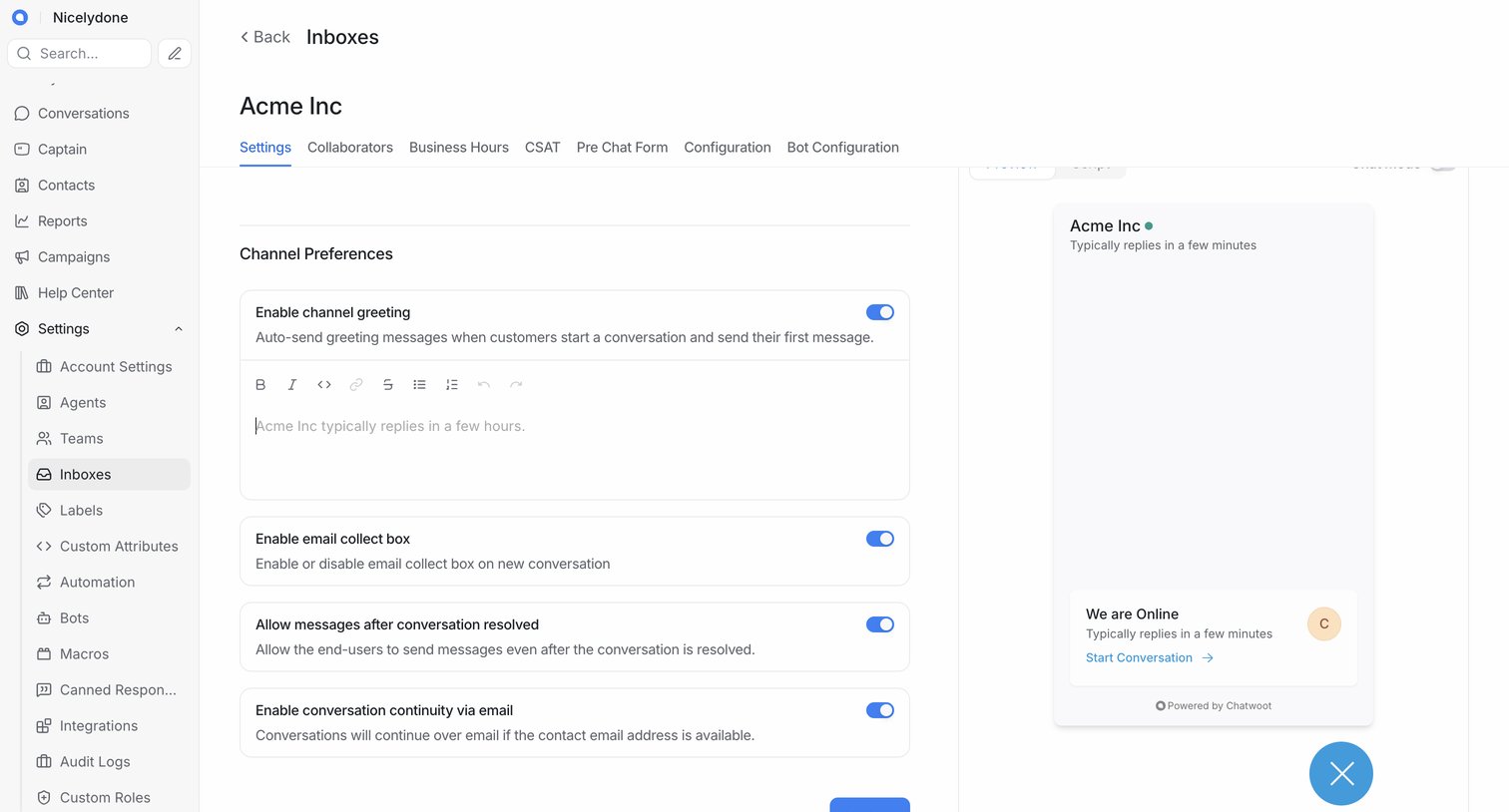The width and height of the screenshot is (1509, 812).
Task: Toggle strikethrough formatting icon
Action: click(388, 384)
